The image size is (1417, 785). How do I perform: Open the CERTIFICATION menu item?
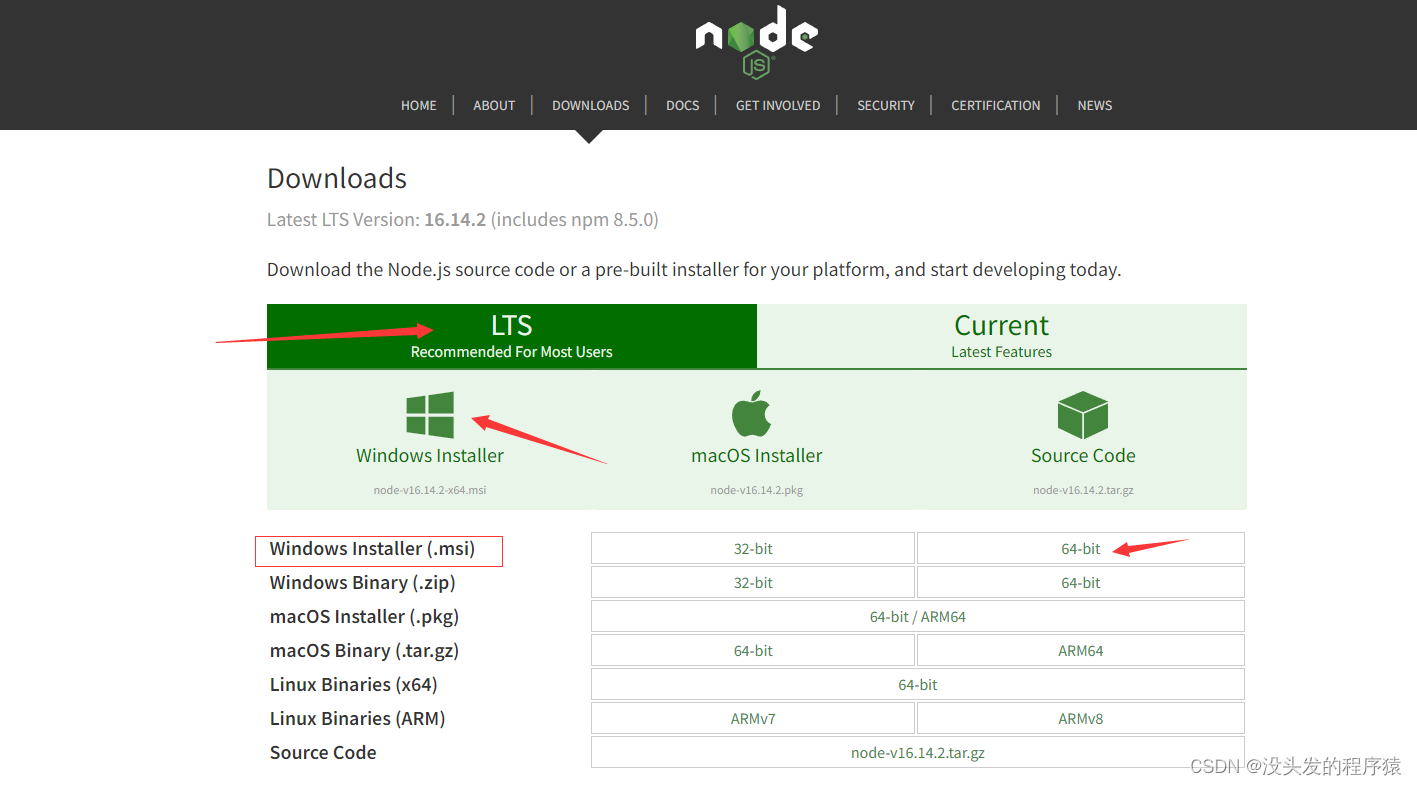point(996,105)
